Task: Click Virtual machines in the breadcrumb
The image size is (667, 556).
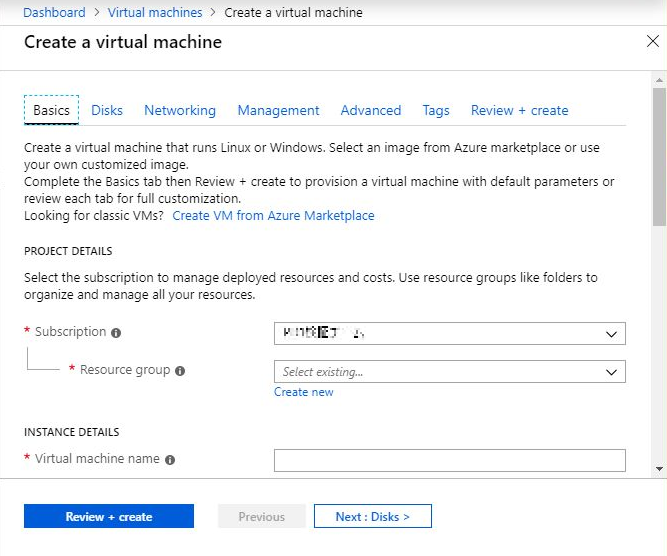Action: point(155,13)
